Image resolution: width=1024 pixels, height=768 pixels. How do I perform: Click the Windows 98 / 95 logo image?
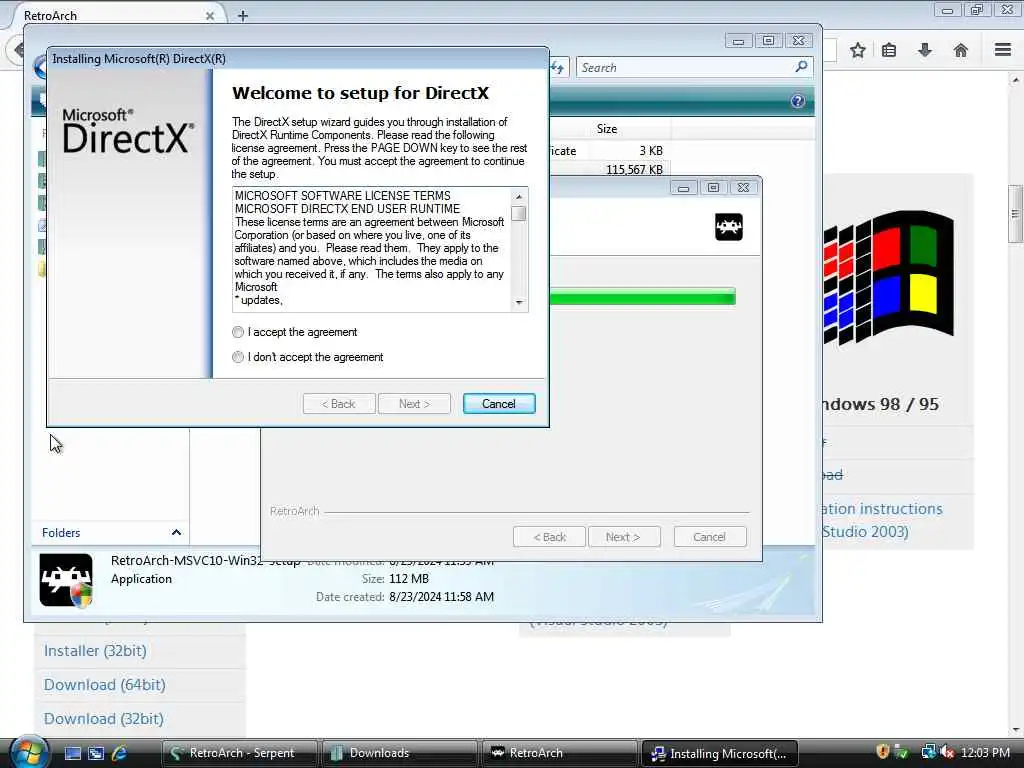[x=888, y=278]
